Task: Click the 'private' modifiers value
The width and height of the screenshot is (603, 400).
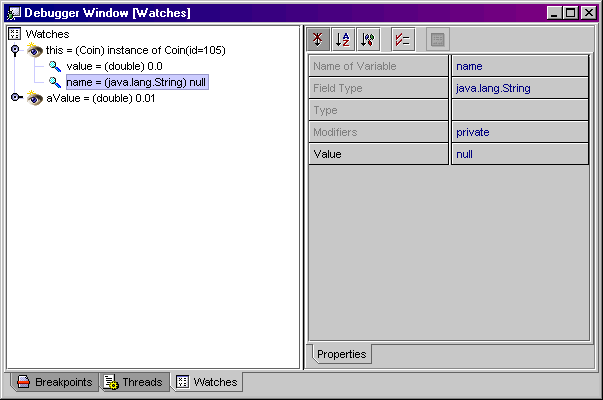Action: [520, 132]
